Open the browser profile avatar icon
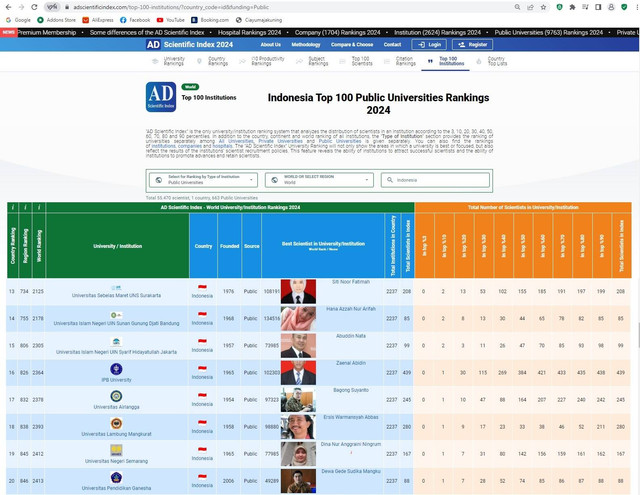 611,7
